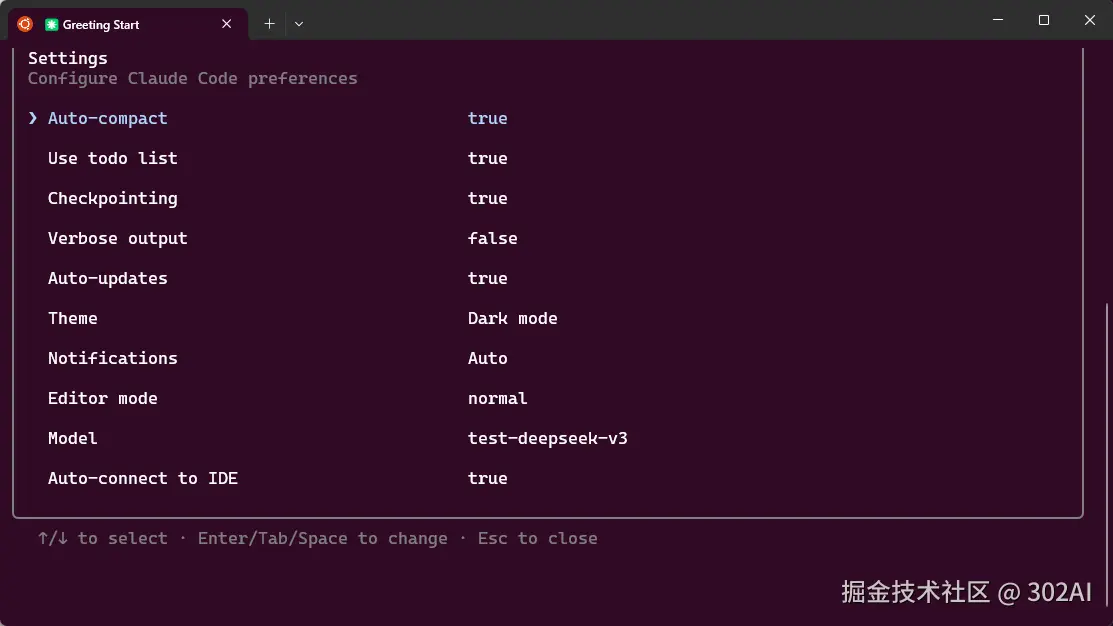Click the Configure Claude Code preferences subtitle
Image resolution: width=1113 pixels, height=626 pixels.
[x=192, y=78]
